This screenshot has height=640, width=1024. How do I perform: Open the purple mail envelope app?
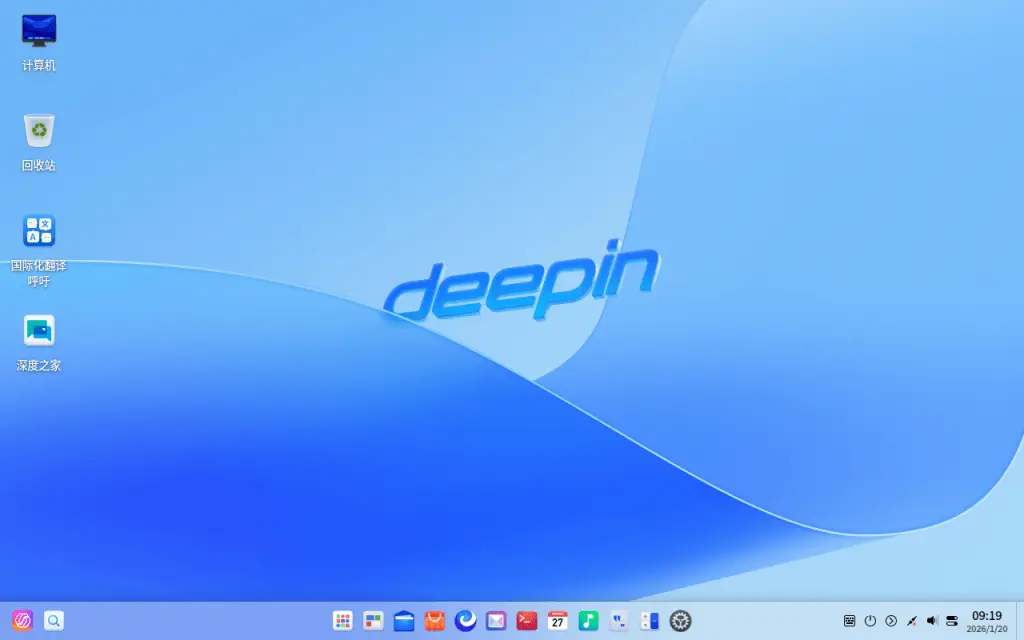[496, 621]
